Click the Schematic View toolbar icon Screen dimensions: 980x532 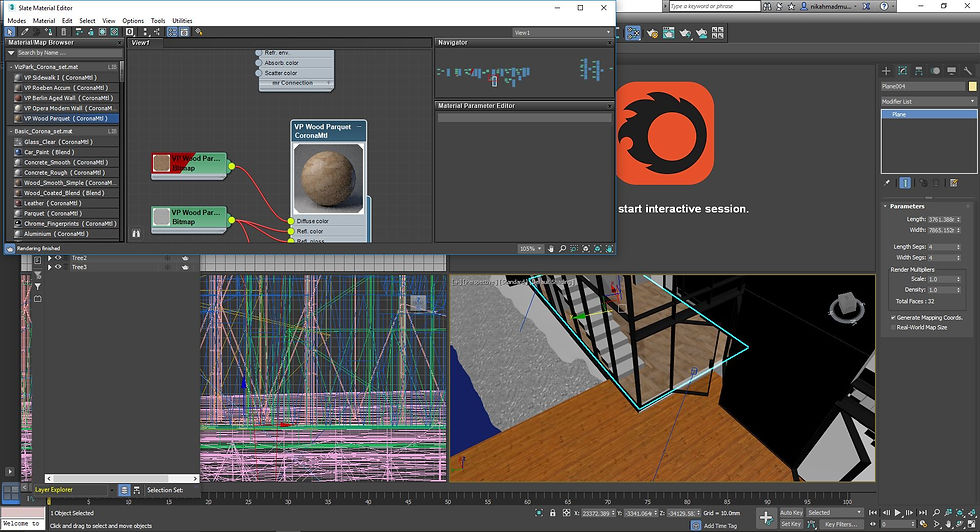pyautogui.click(x=633, y=33)
